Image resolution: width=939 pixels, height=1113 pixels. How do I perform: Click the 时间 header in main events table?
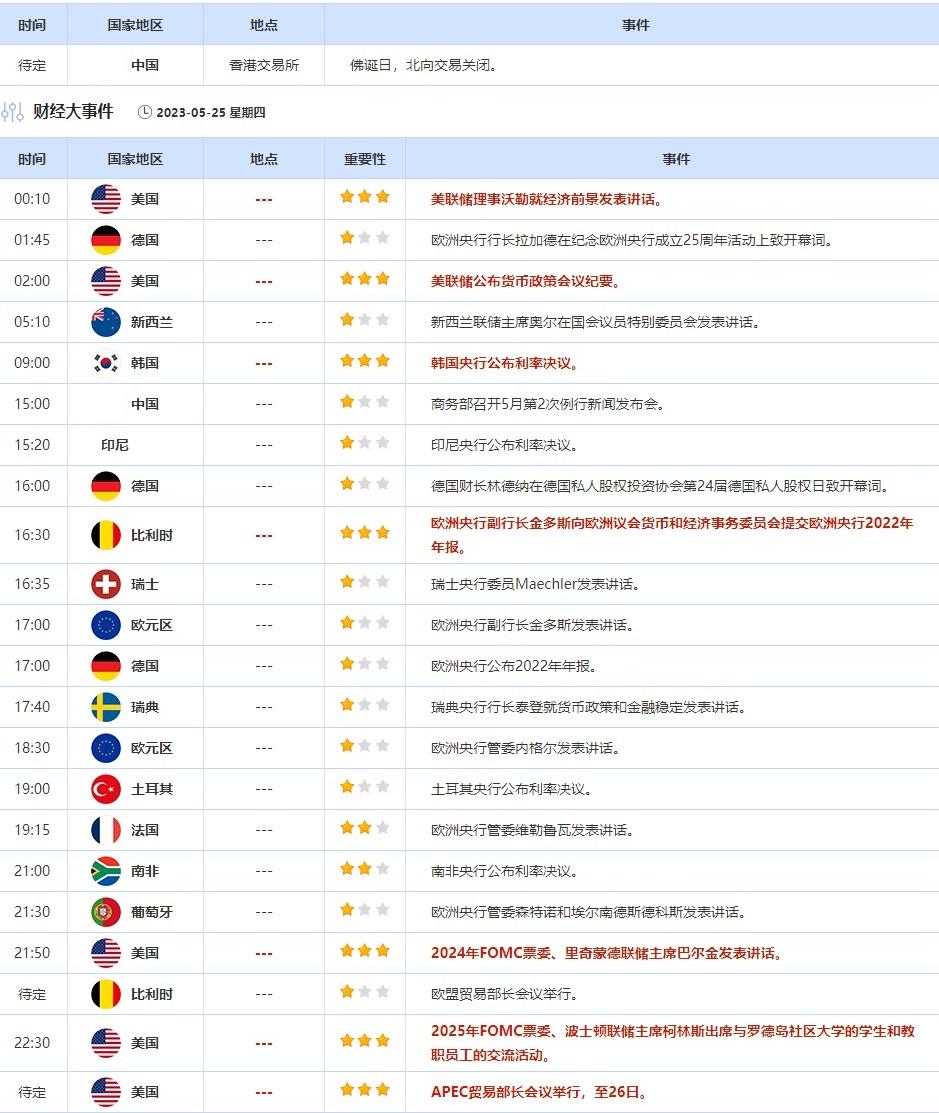point(32,159)
